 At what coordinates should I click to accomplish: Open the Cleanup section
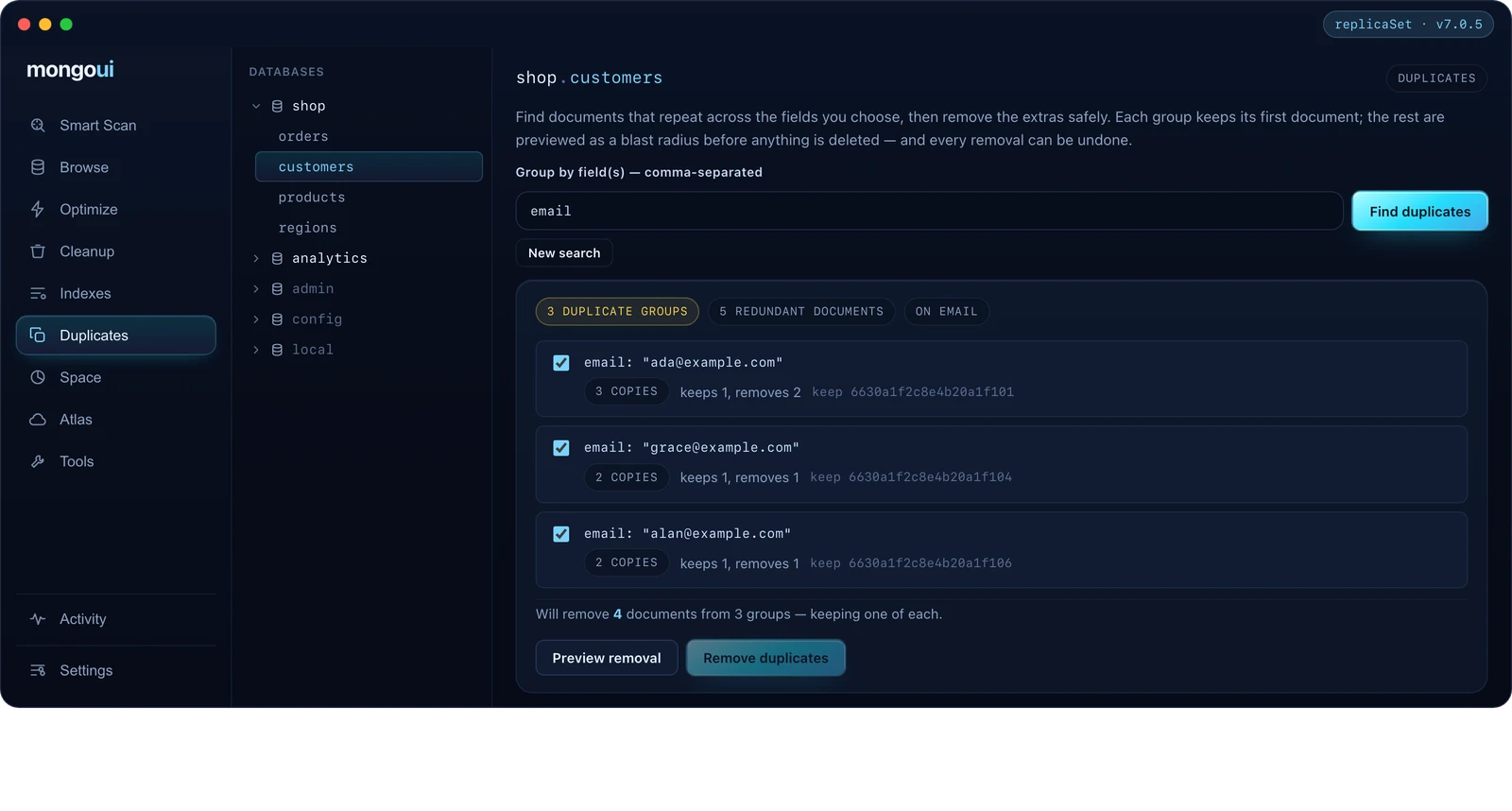(x=115, y=251)
